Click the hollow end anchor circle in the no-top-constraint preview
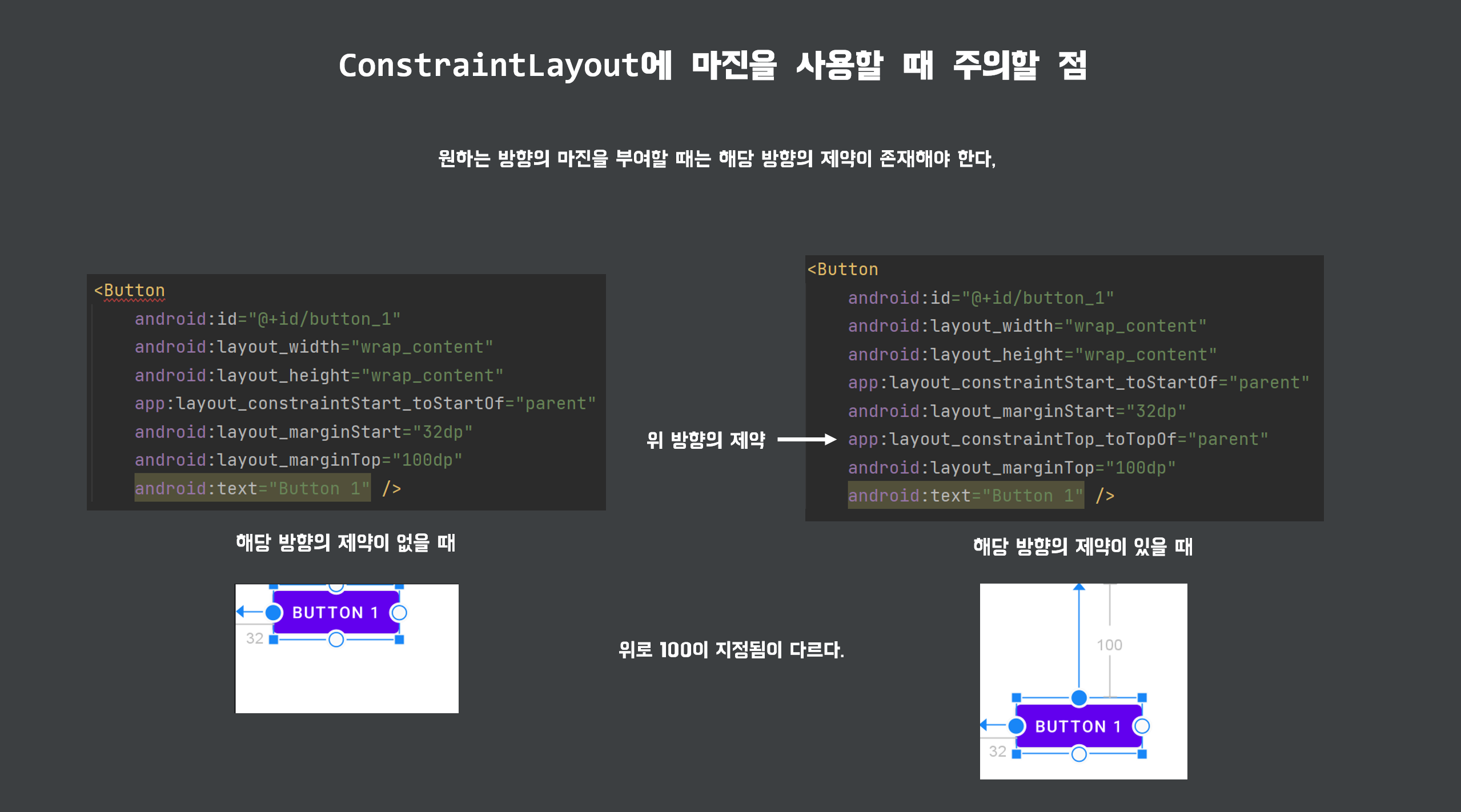This screenshot has height=812, width=1461. pos(399,612)
